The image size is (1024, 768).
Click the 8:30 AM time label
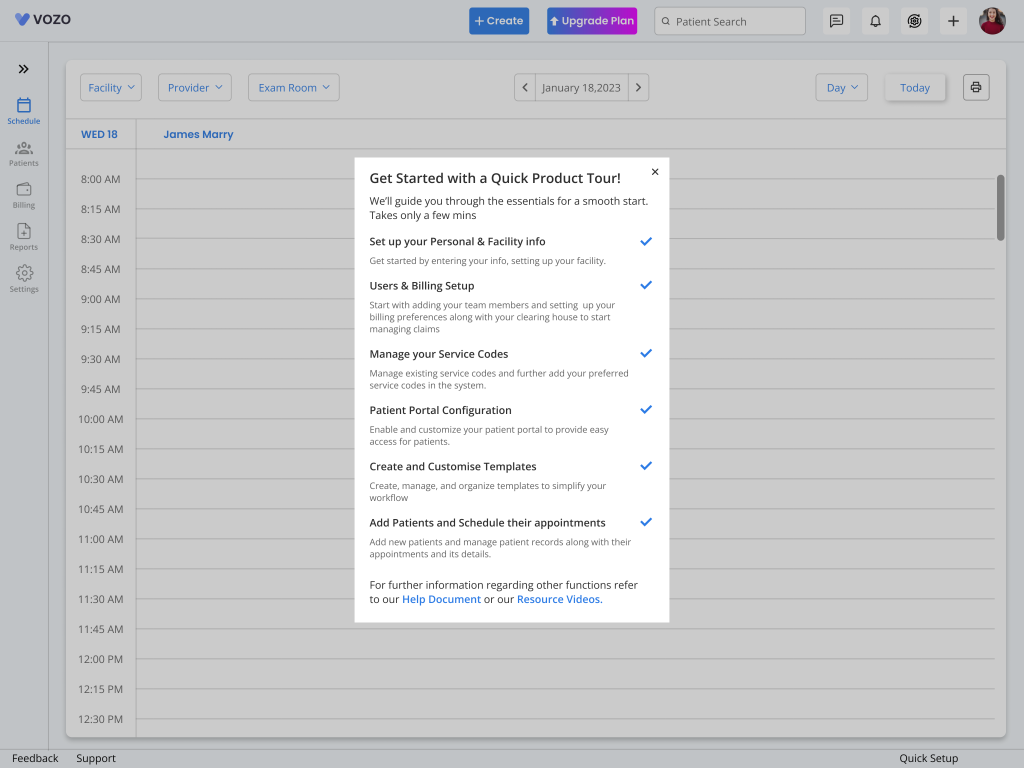pyautogui.click(x=101, y=239)
